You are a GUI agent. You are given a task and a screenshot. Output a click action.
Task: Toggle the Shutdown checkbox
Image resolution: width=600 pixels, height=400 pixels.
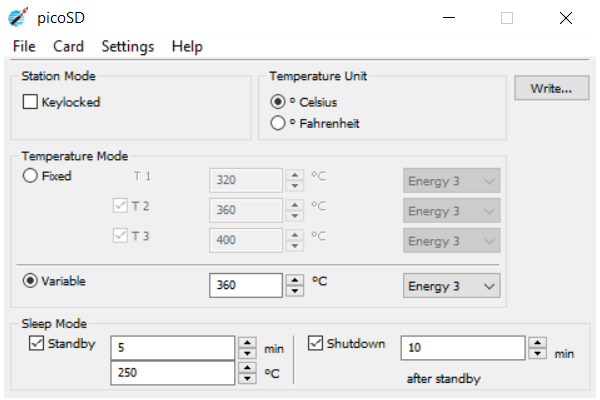315,344
